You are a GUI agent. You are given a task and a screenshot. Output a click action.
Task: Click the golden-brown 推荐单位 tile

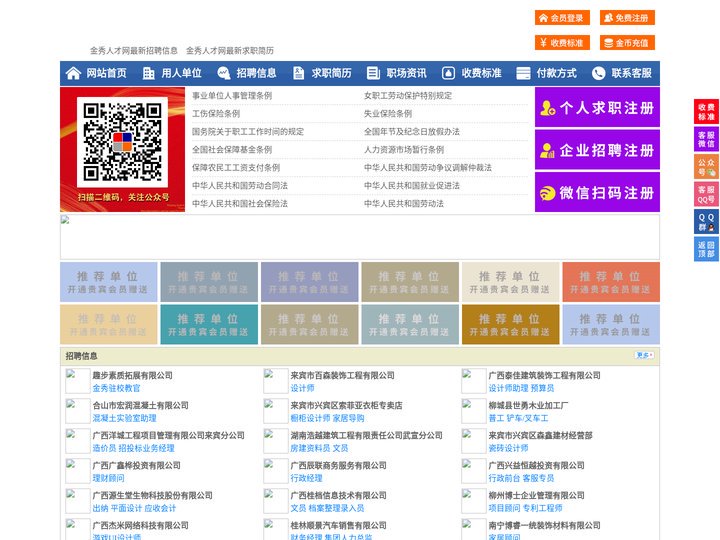point(511,324)
